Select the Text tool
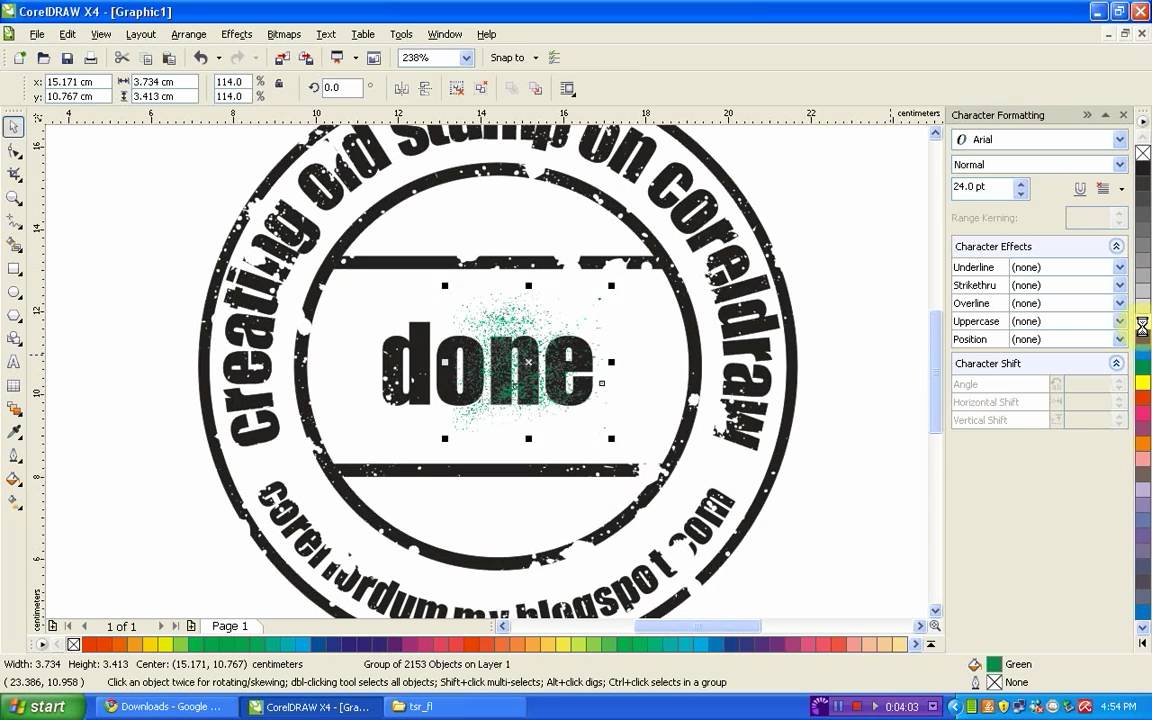1152x720 pixels. coord(13,362)
